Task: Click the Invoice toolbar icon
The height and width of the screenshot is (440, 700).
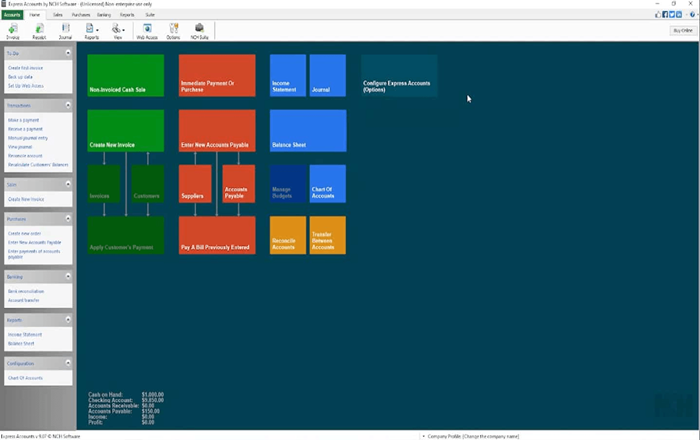Action: pyautogui.click(x=13, y=31)
